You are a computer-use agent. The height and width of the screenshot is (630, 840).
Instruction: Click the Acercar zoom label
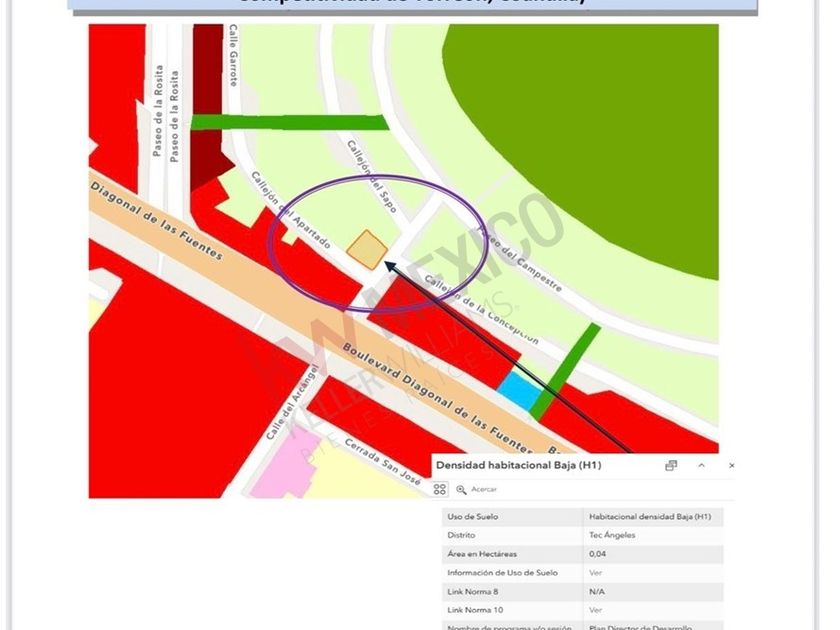(484, 489)
